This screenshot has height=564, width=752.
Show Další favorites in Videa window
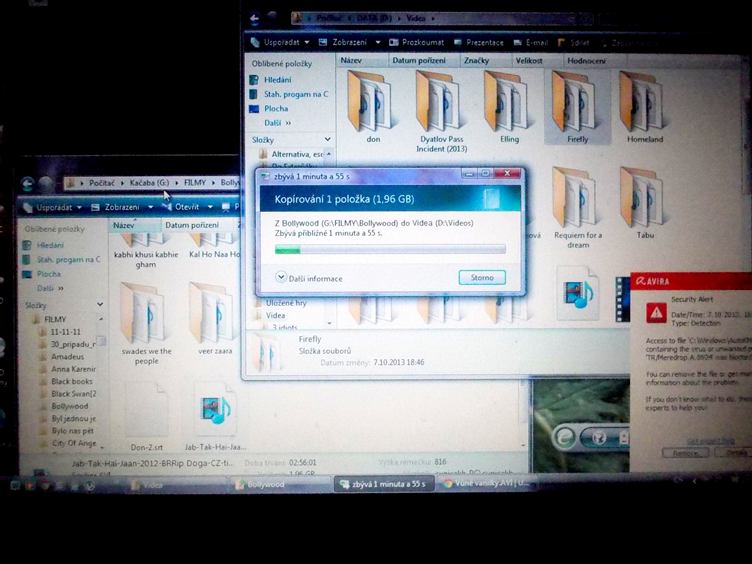[277, 123]
